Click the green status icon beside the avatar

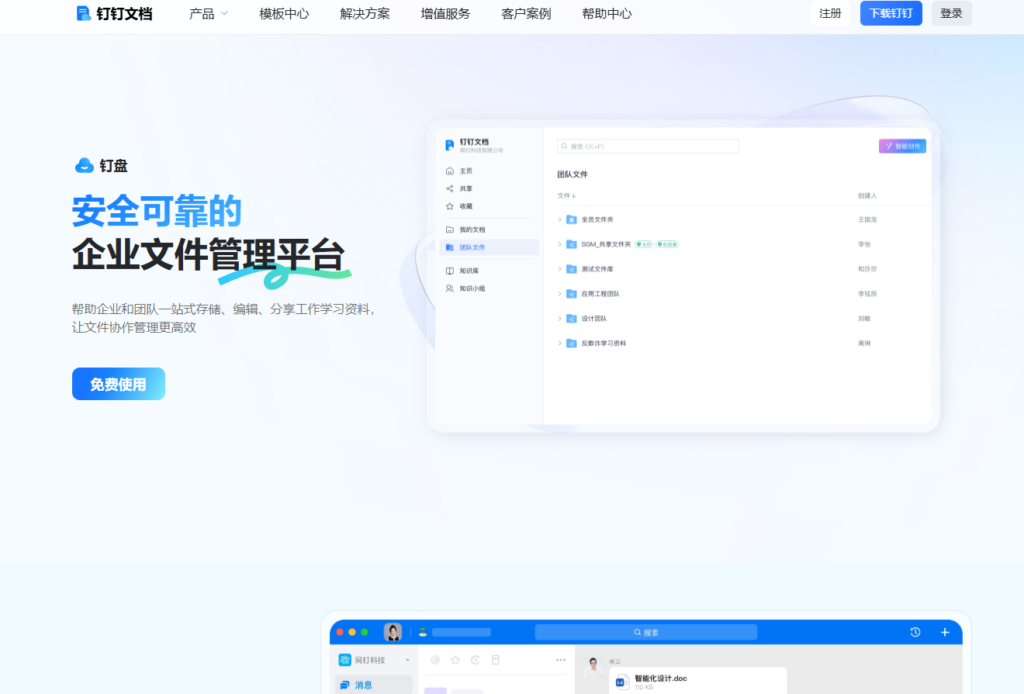(423, 632)
